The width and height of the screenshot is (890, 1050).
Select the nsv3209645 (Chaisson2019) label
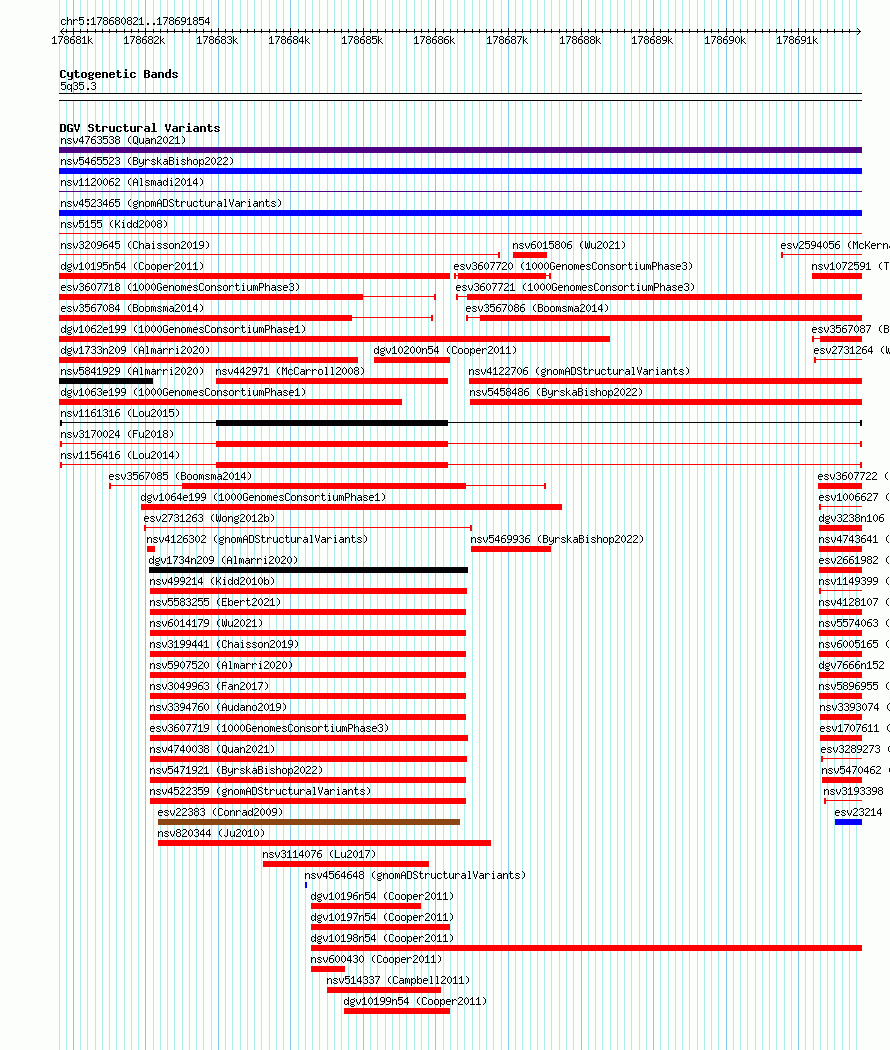pos(135,245)
